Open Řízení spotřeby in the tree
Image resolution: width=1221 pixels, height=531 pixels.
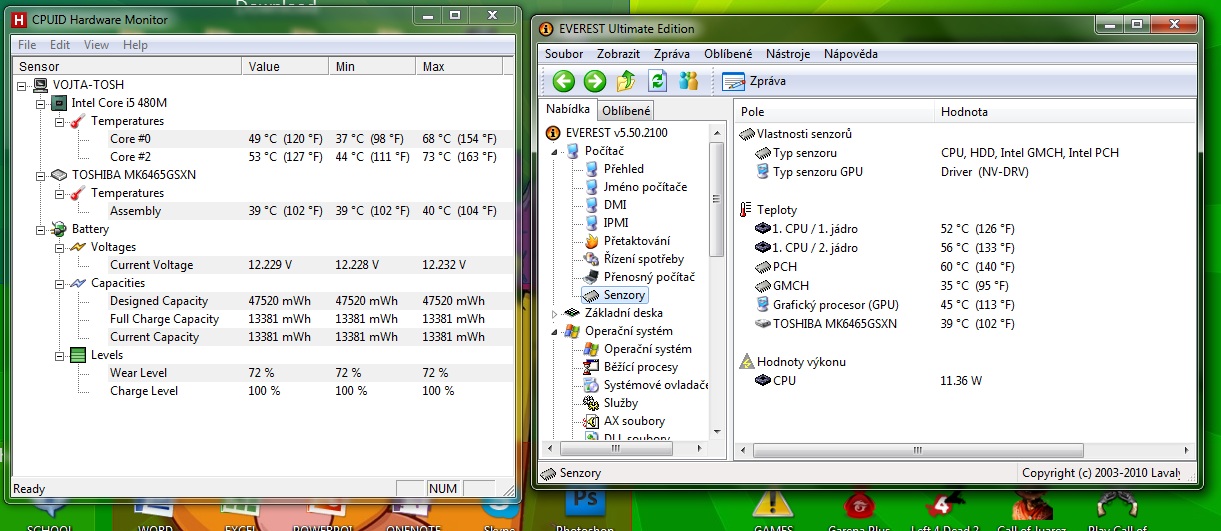coord(634,258)
